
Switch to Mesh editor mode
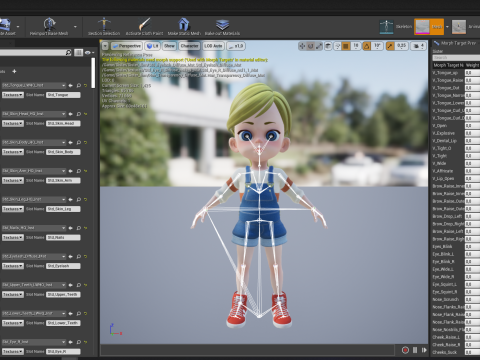coord(429,27)
